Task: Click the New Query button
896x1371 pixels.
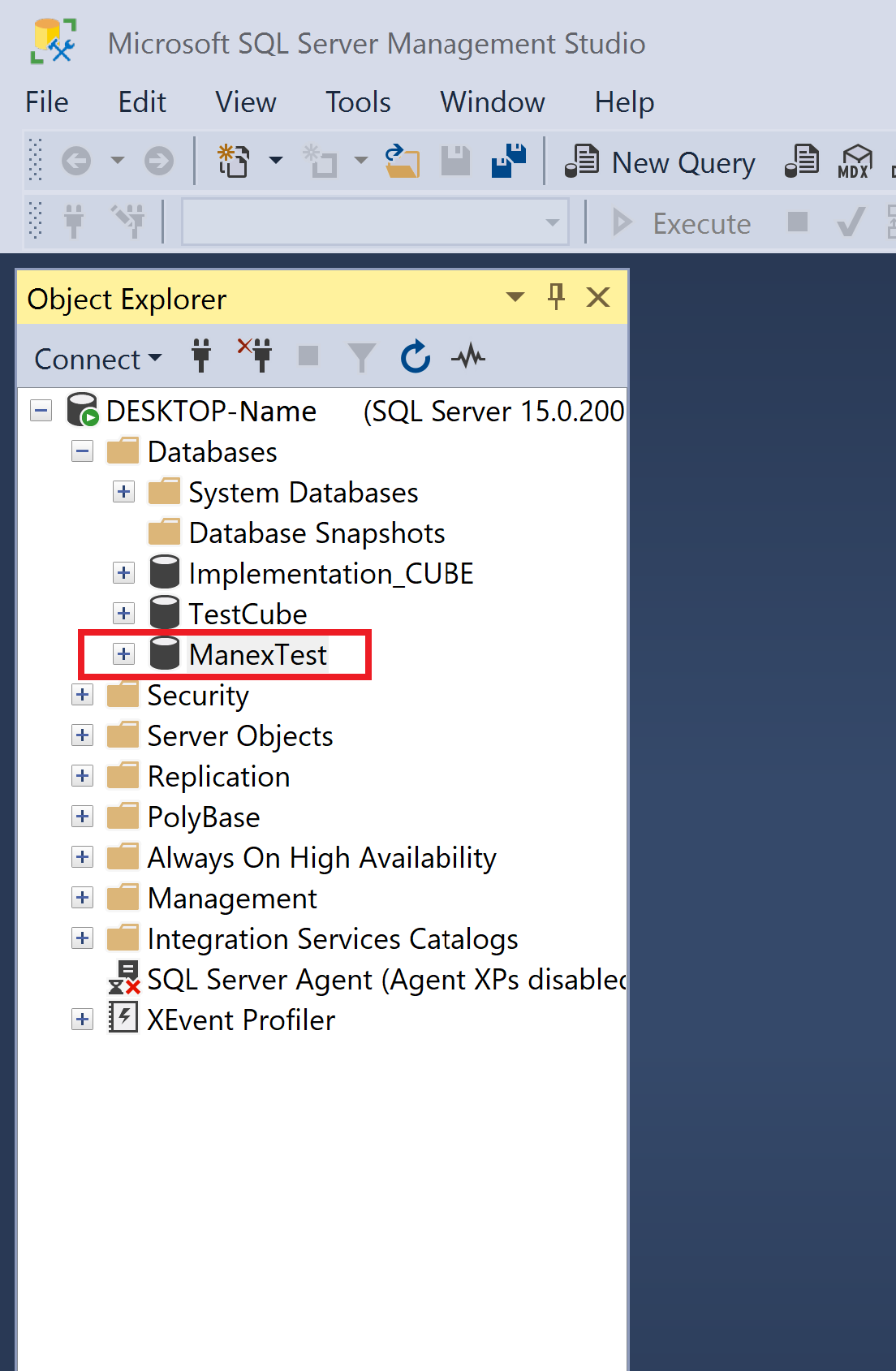Action: tap(660, 162)
